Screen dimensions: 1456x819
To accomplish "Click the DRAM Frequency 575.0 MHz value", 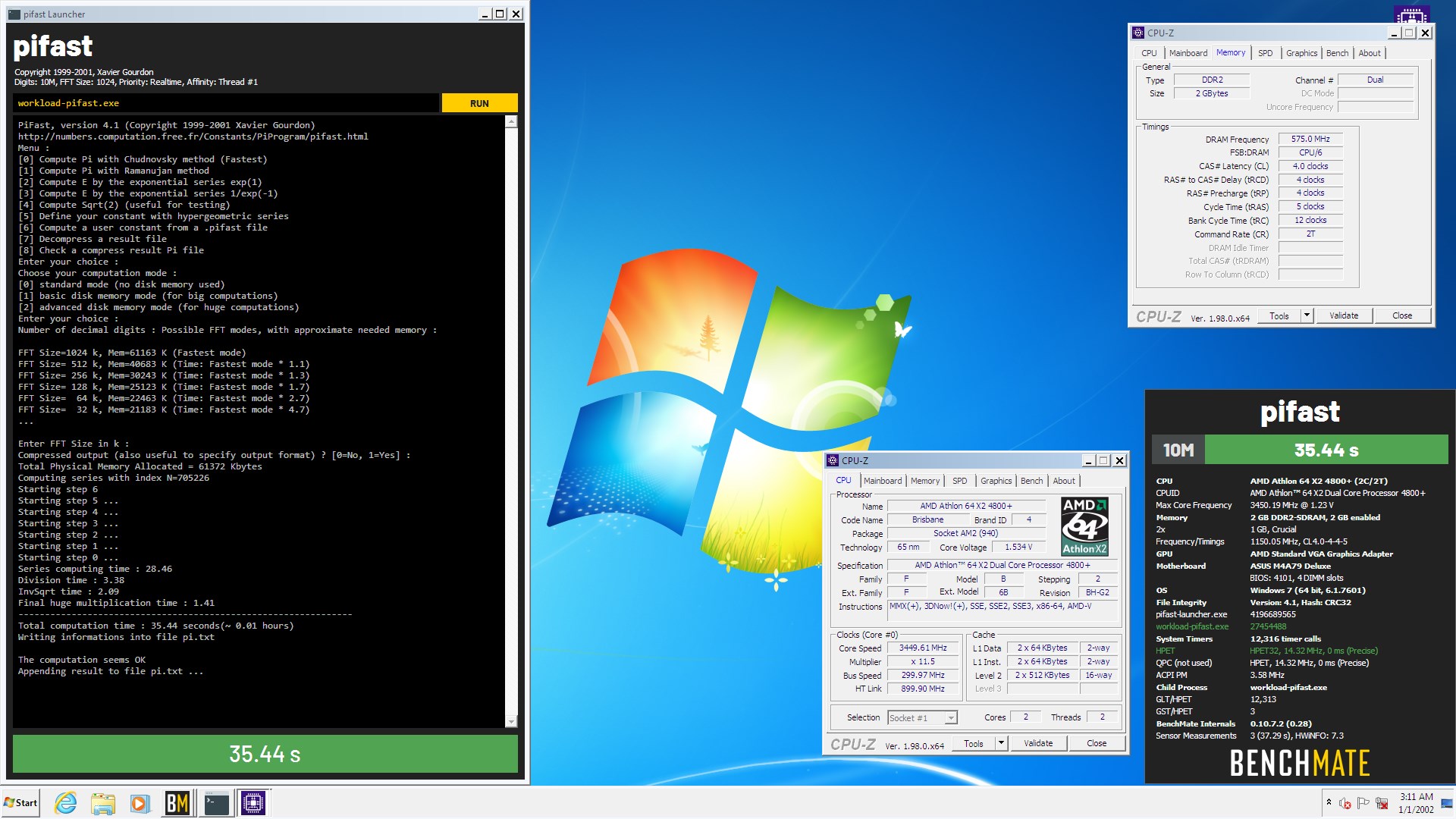I will click(1310, 139).
